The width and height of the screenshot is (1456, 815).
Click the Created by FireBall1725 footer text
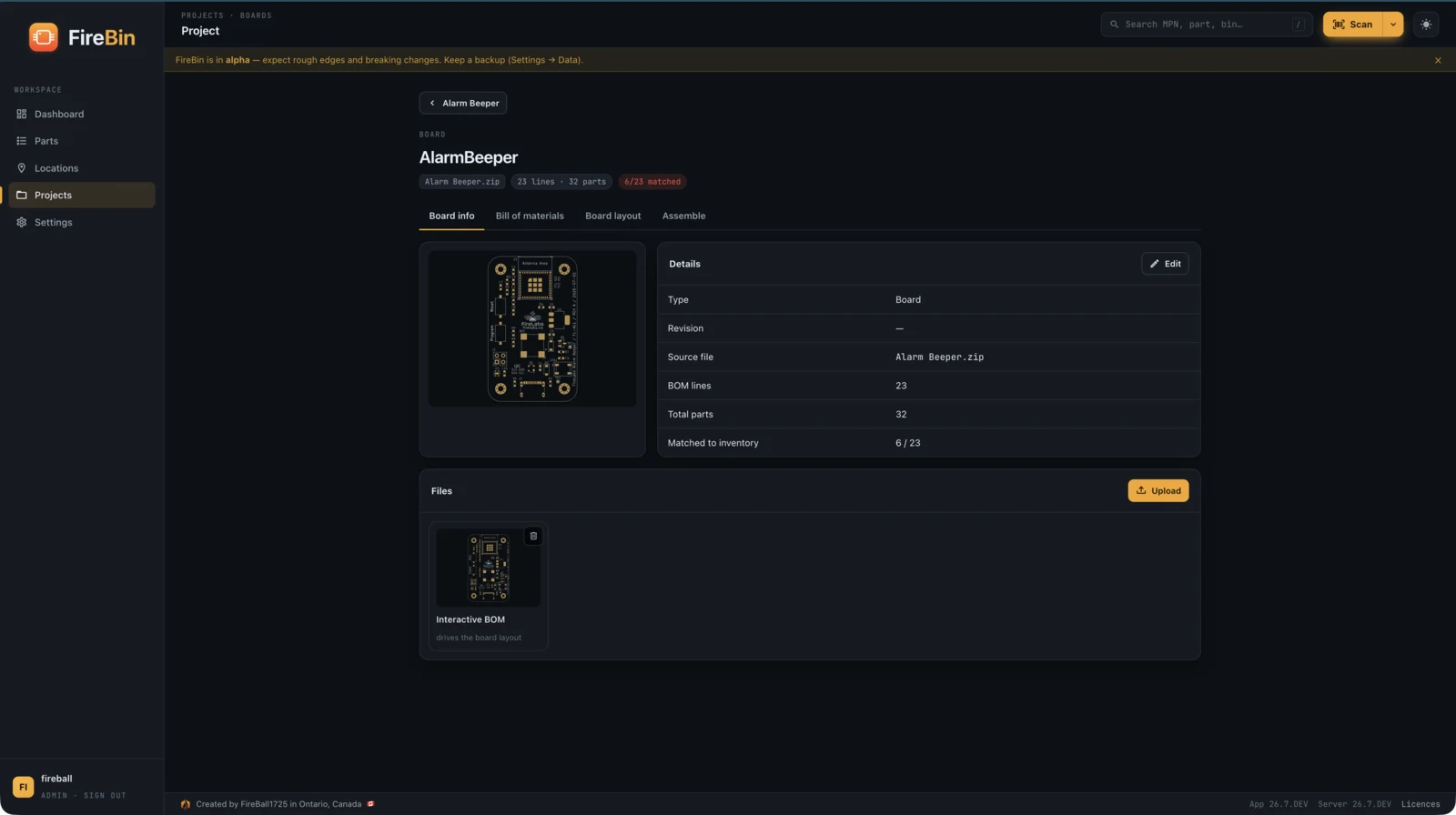point(278,804)
